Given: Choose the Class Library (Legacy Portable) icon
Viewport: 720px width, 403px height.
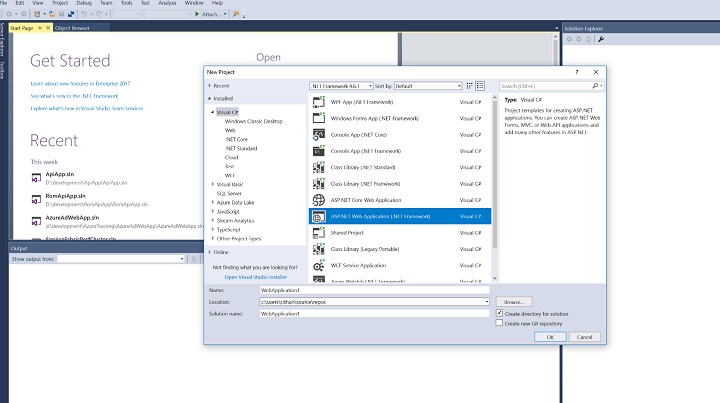Looking at the screenshot, I should tap(319, 249).
